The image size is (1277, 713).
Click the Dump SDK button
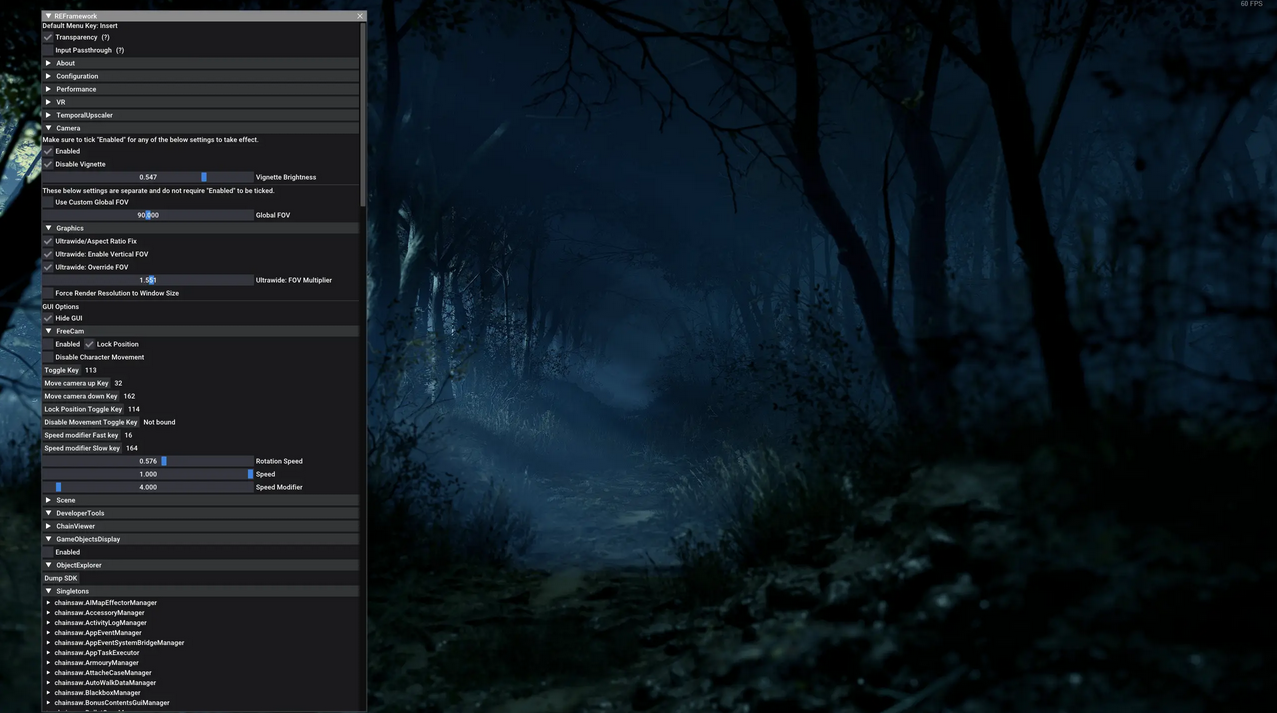(61, 578)
